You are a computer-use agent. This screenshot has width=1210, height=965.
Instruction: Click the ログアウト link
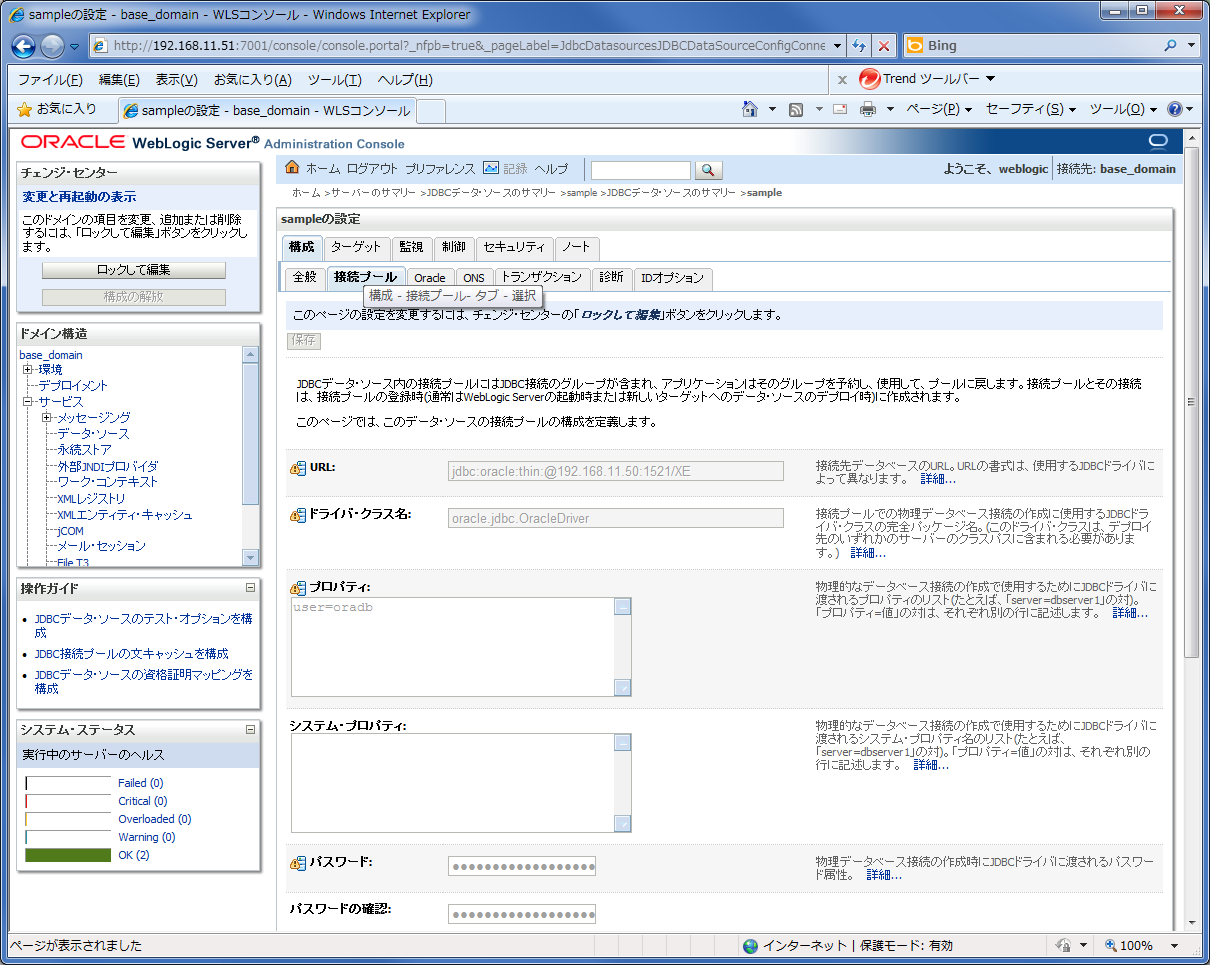click(372, 169)
